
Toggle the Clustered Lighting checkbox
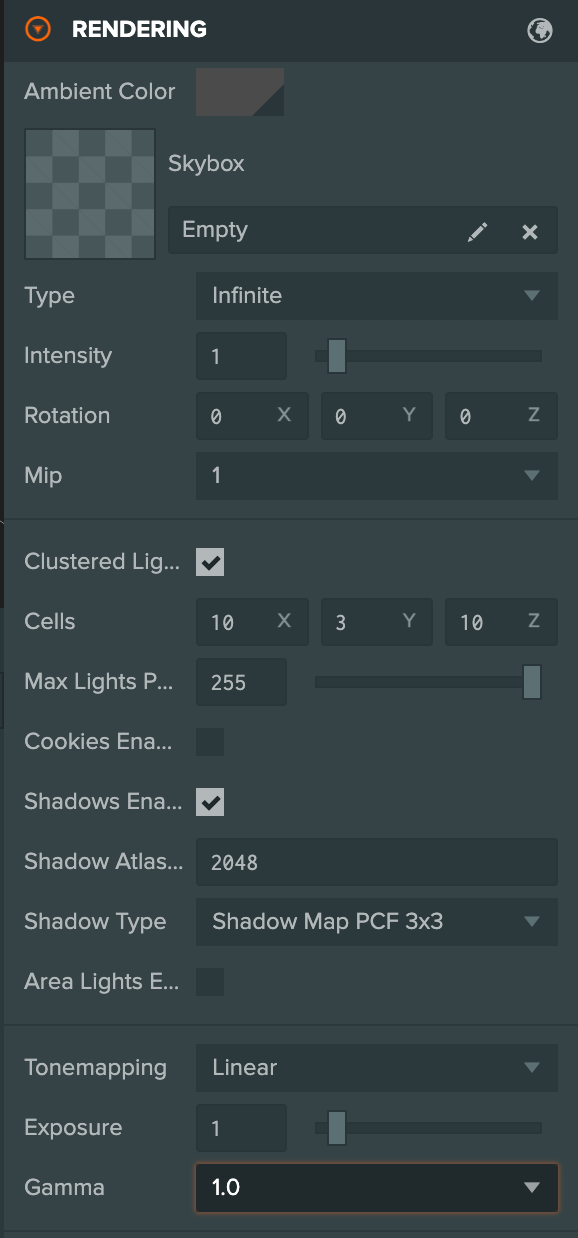(x=210, y=562)
